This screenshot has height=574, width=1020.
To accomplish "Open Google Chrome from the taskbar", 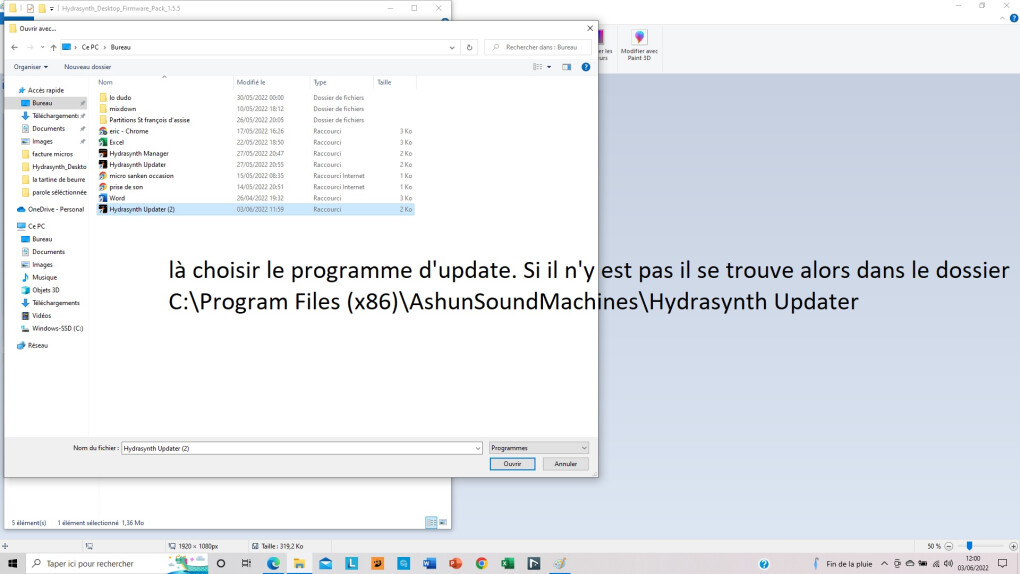I will tap(481, 564).
